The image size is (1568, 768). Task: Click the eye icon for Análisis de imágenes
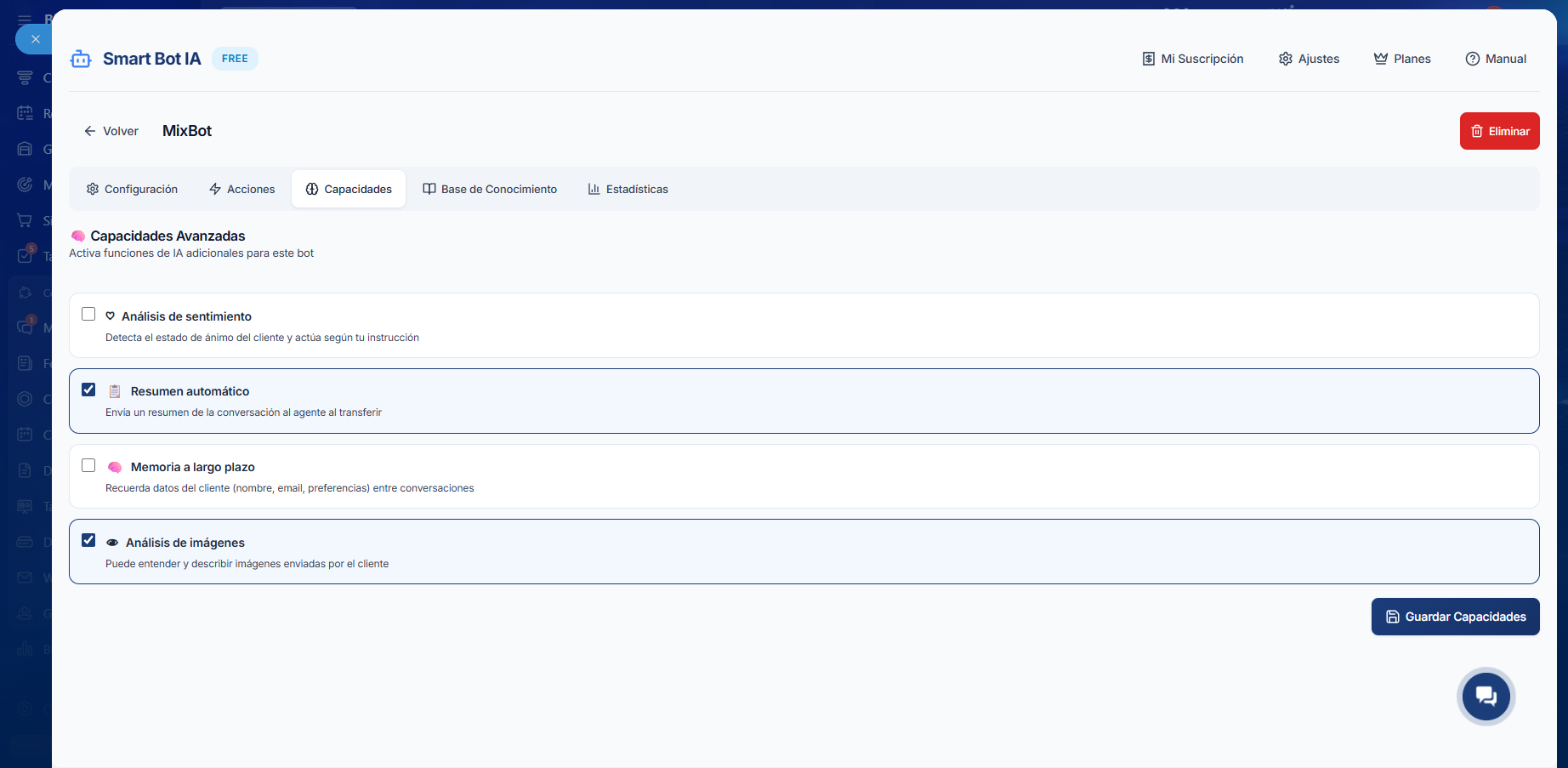111,543
